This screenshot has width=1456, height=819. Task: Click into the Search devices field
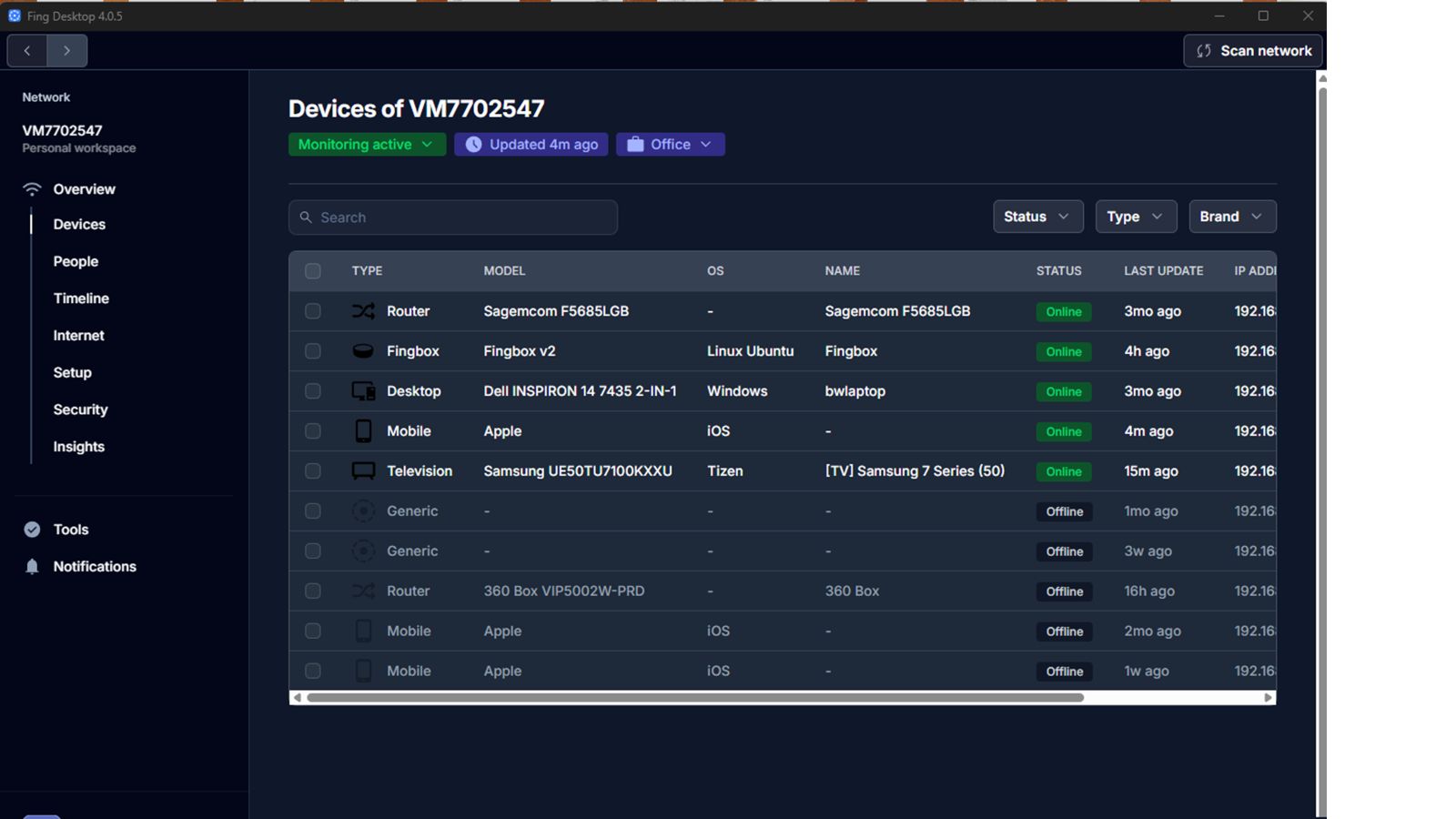(x=453, y=217)
